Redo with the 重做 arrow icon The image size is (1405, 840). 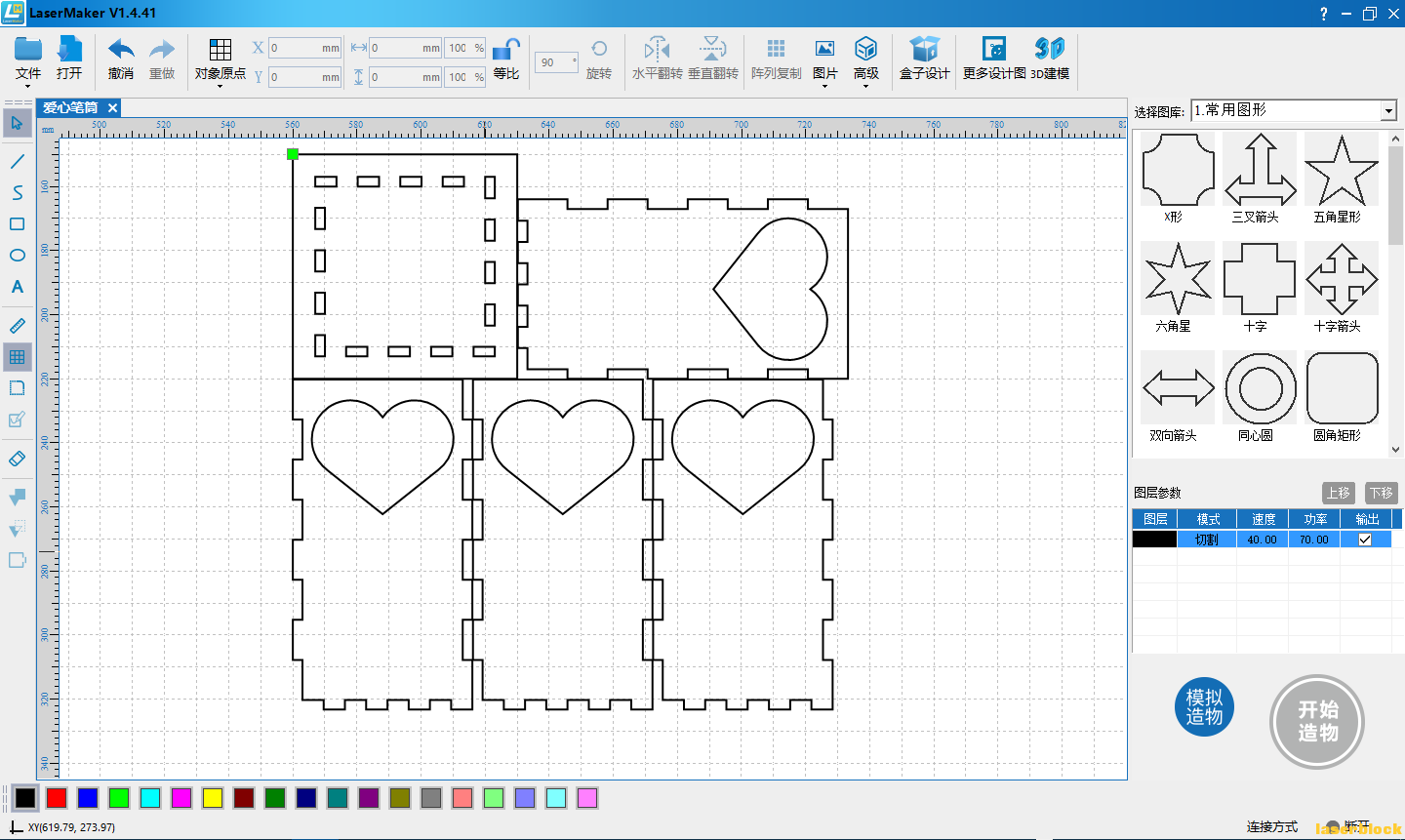pyautogui.click(x=162, y=49)
